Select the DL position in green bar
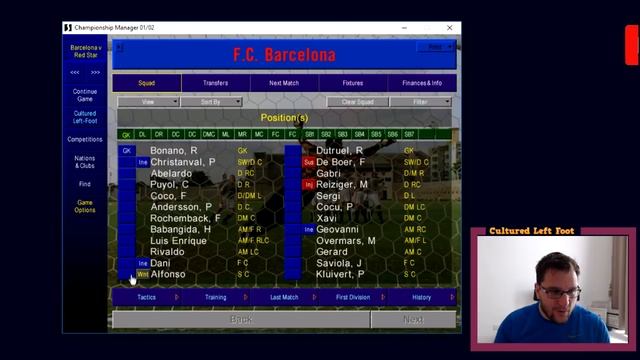This screenshot has width=640, height=360. 142,134
